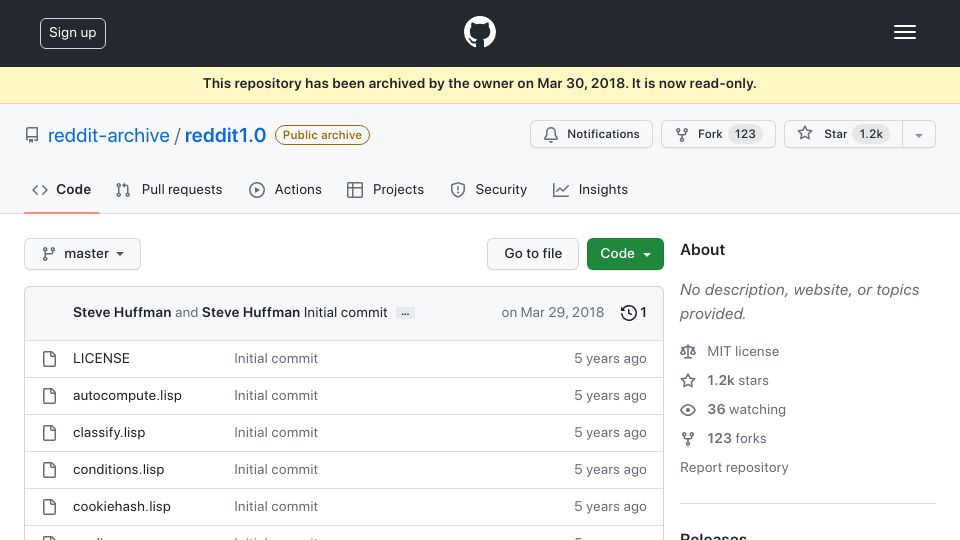This screenshot has height=540, width=960.
Task: Click the eye icon beside 36 watching
Action: coord(688,410)
